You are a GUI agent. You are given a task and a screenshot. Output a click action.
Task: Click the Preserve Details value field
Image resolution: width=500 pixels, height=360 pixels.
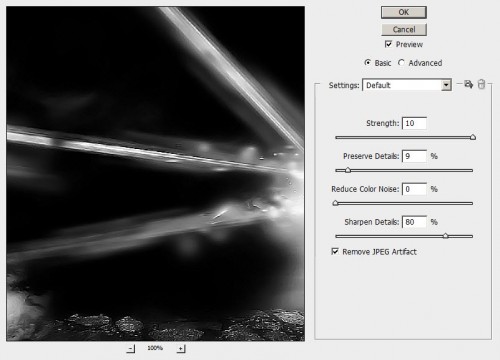414,156
